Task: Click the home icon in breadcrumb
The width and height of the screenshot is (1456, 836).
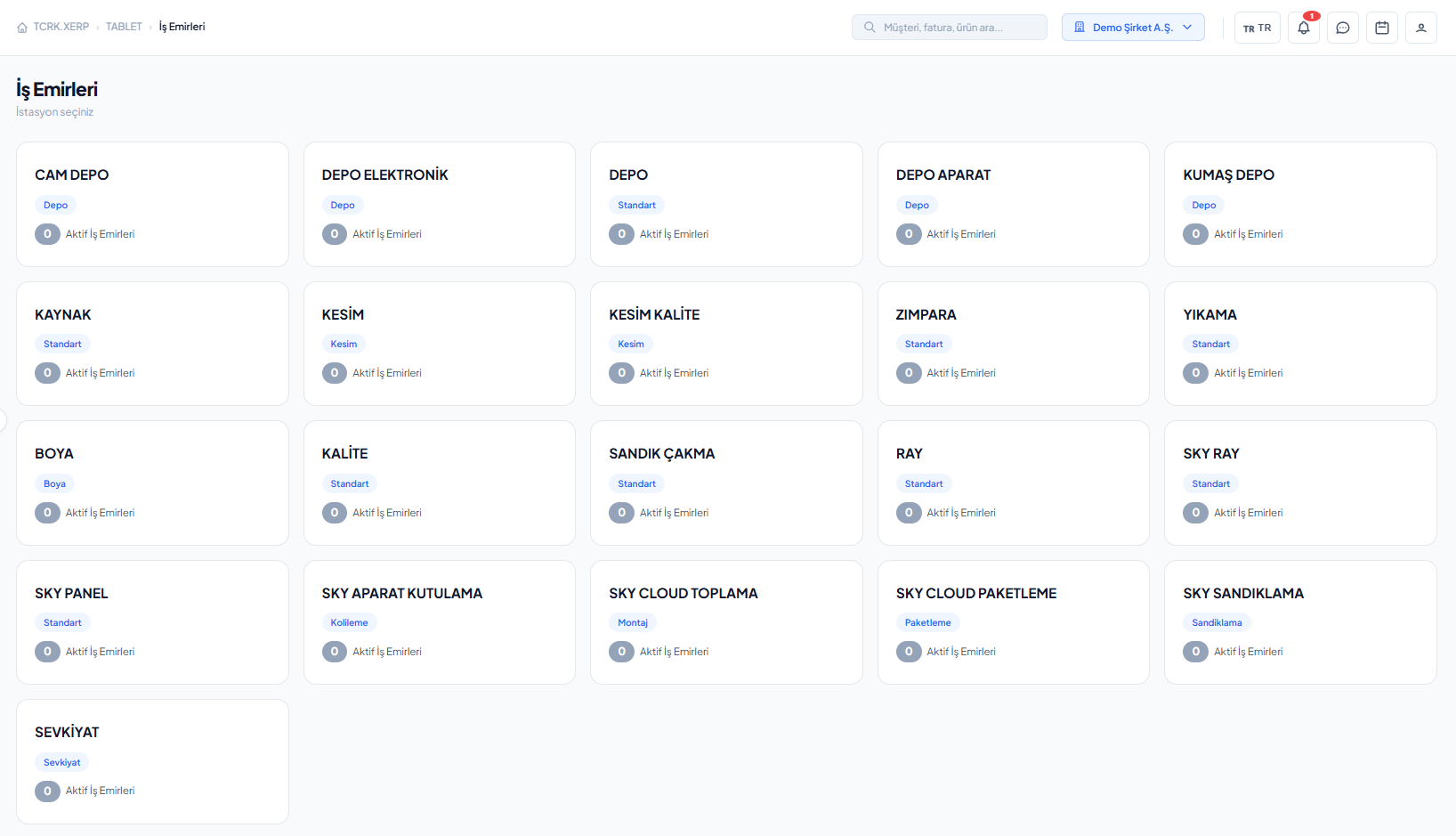Action: (x=22, y=28)
